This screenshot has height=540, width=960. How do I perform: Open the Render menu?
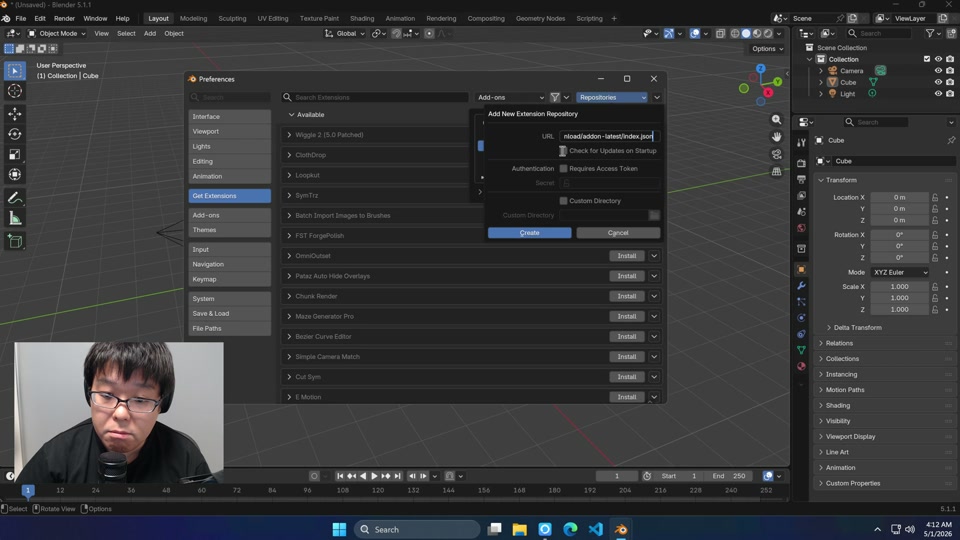point(64,18)
